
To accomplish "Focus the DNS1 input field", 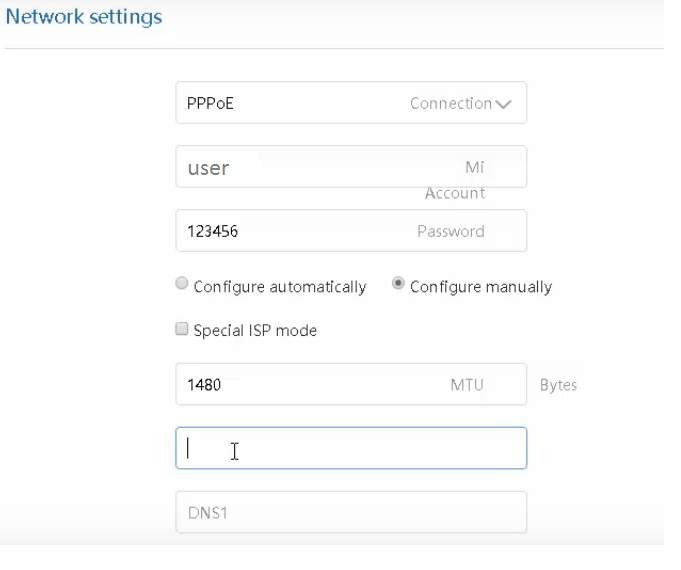I will coord(350,512).
